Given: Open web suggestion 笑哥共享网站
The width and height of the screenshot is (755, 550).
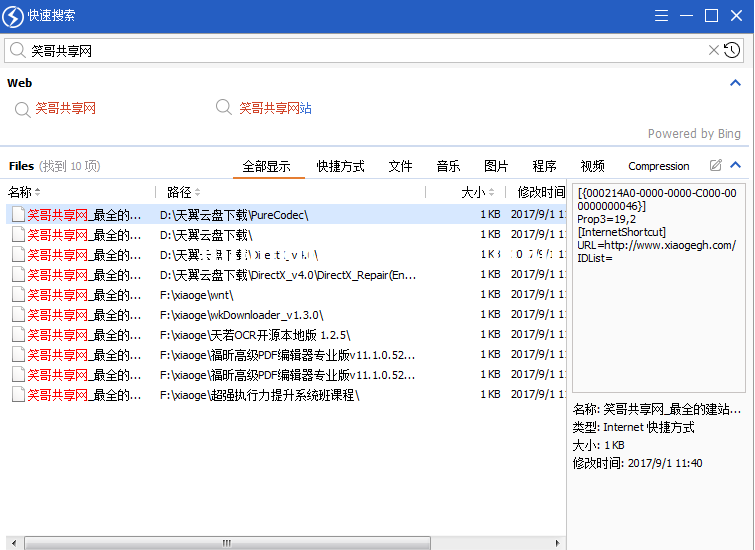Looking at the screenshot, I should click(x=275, y=108).
